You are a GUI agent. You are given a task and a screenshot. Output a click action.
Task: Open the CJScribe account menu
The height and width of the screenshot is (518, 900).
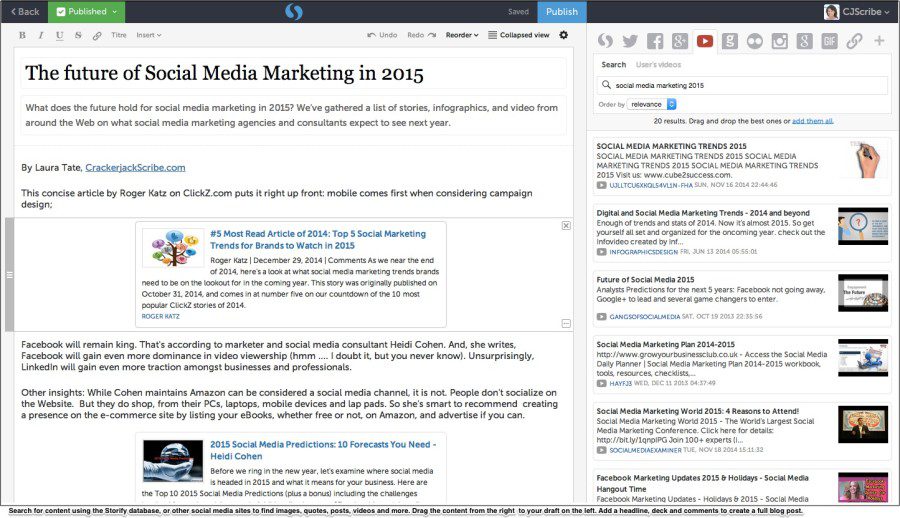pos(866,11)
